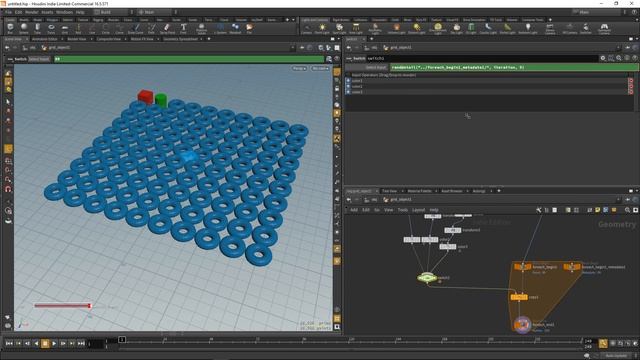The height and width of the screenshot is (360, 640).
Task: Switch to the Composite View tab
Action: 109,39
